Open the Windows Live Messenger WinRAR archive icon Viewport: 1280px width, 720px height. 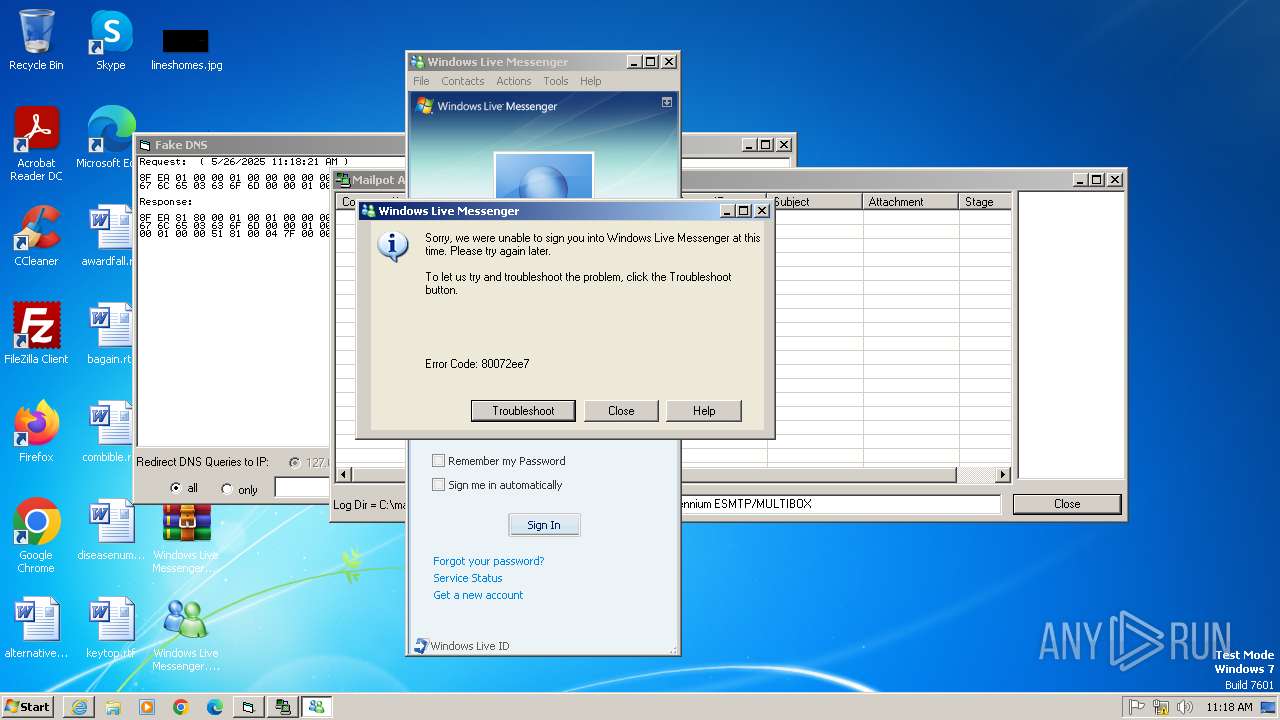coord(186,540)
